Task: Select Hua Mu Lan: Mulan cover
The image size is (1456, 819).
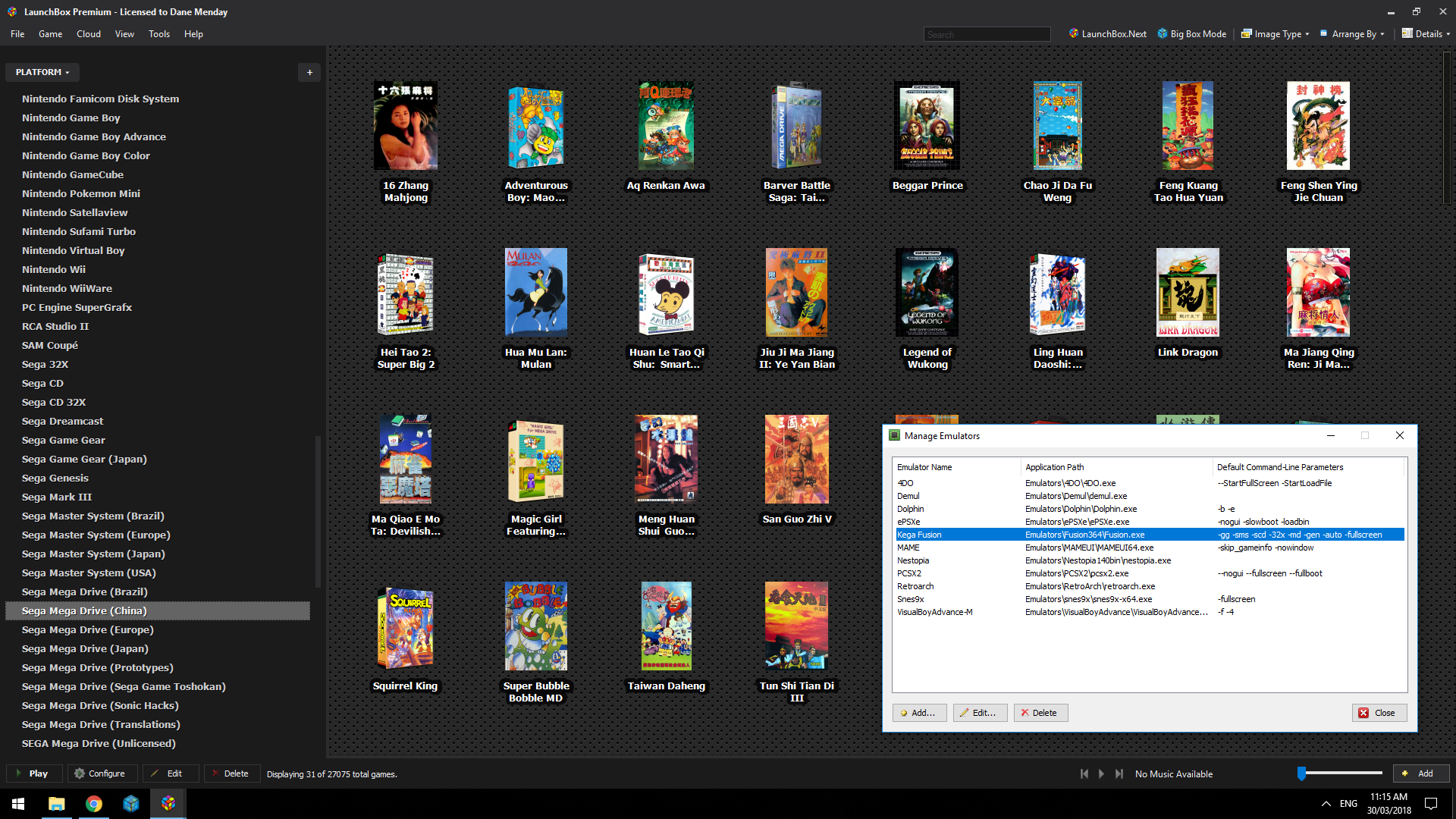Action: (536, 292)
